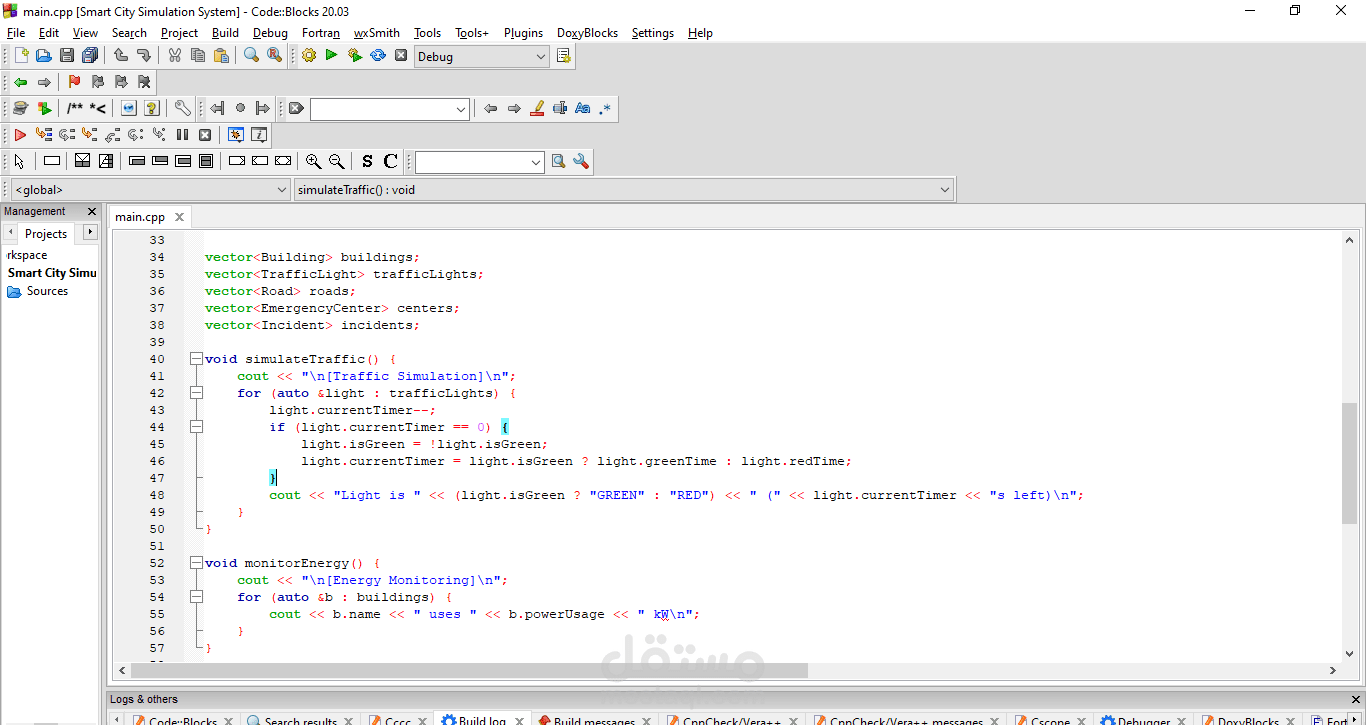Collapse the simulateTraffic function fold marker
The height and width of the screenshot is (725, 1366).
tap(196, 359)
